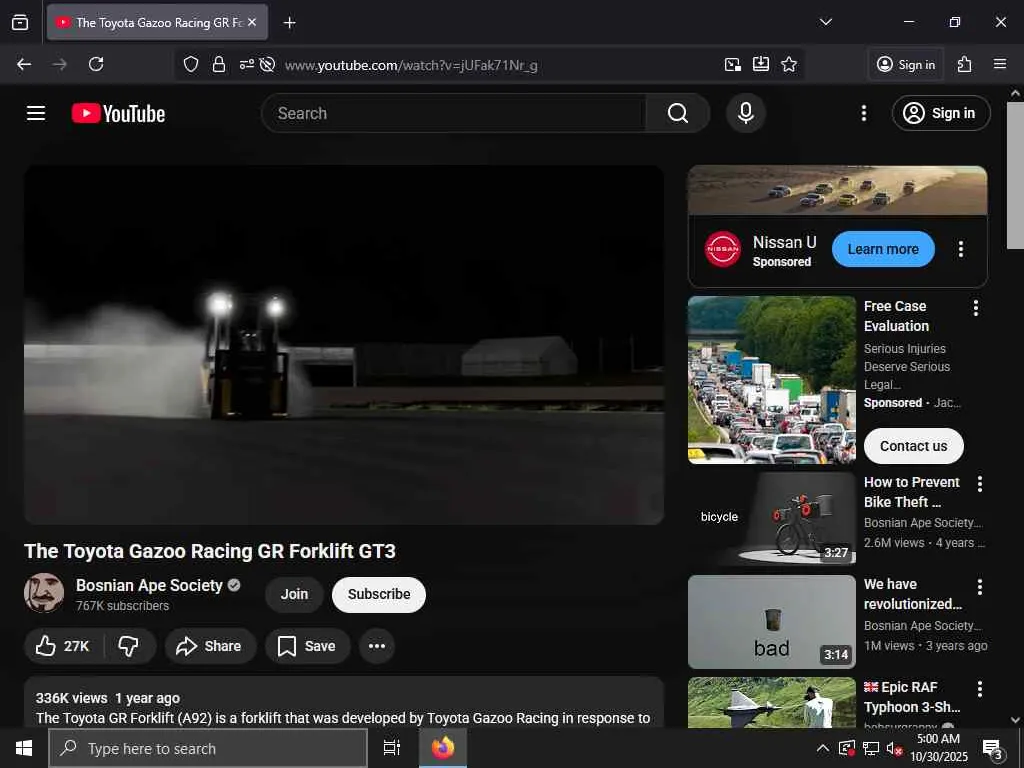
Task: Dislike the video with thumbs down
Action: point(129,646)
